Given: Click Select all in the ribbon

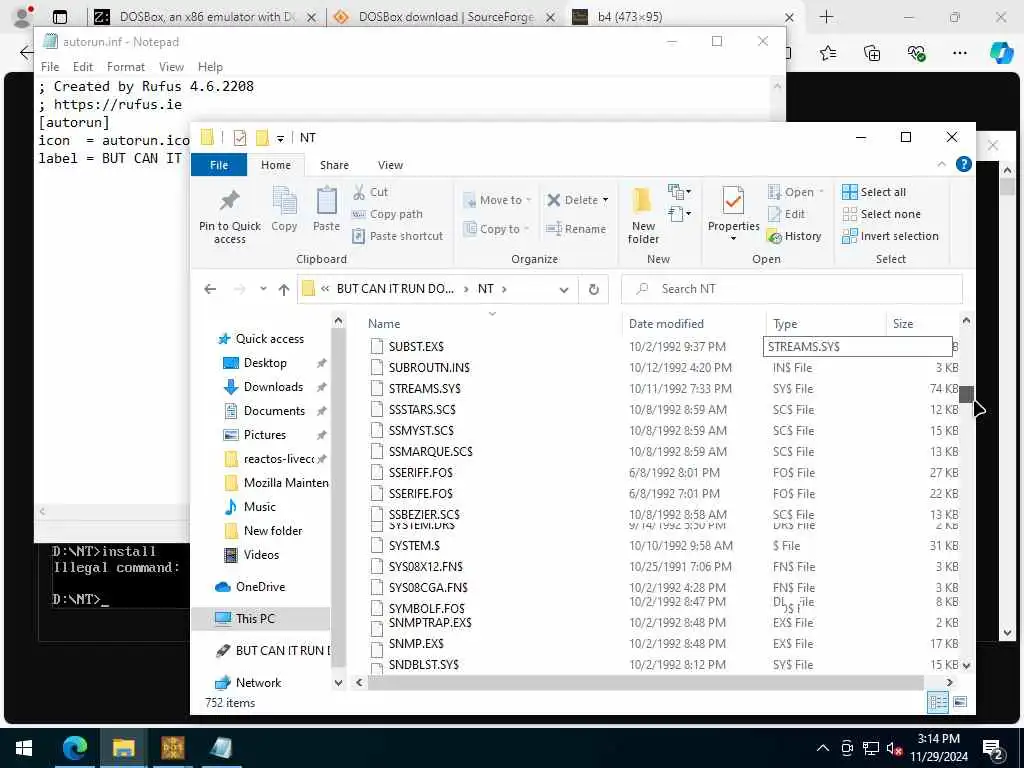Looking at the screenshot, I should coord(874,192).
